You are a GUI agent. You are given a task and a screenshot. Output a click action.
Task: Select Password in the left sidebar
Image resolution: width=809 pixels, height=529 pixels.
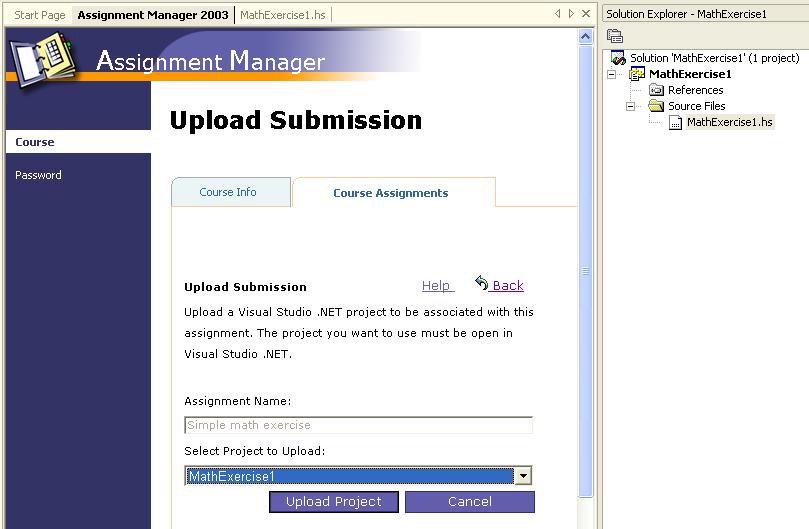tap(38, 175)
